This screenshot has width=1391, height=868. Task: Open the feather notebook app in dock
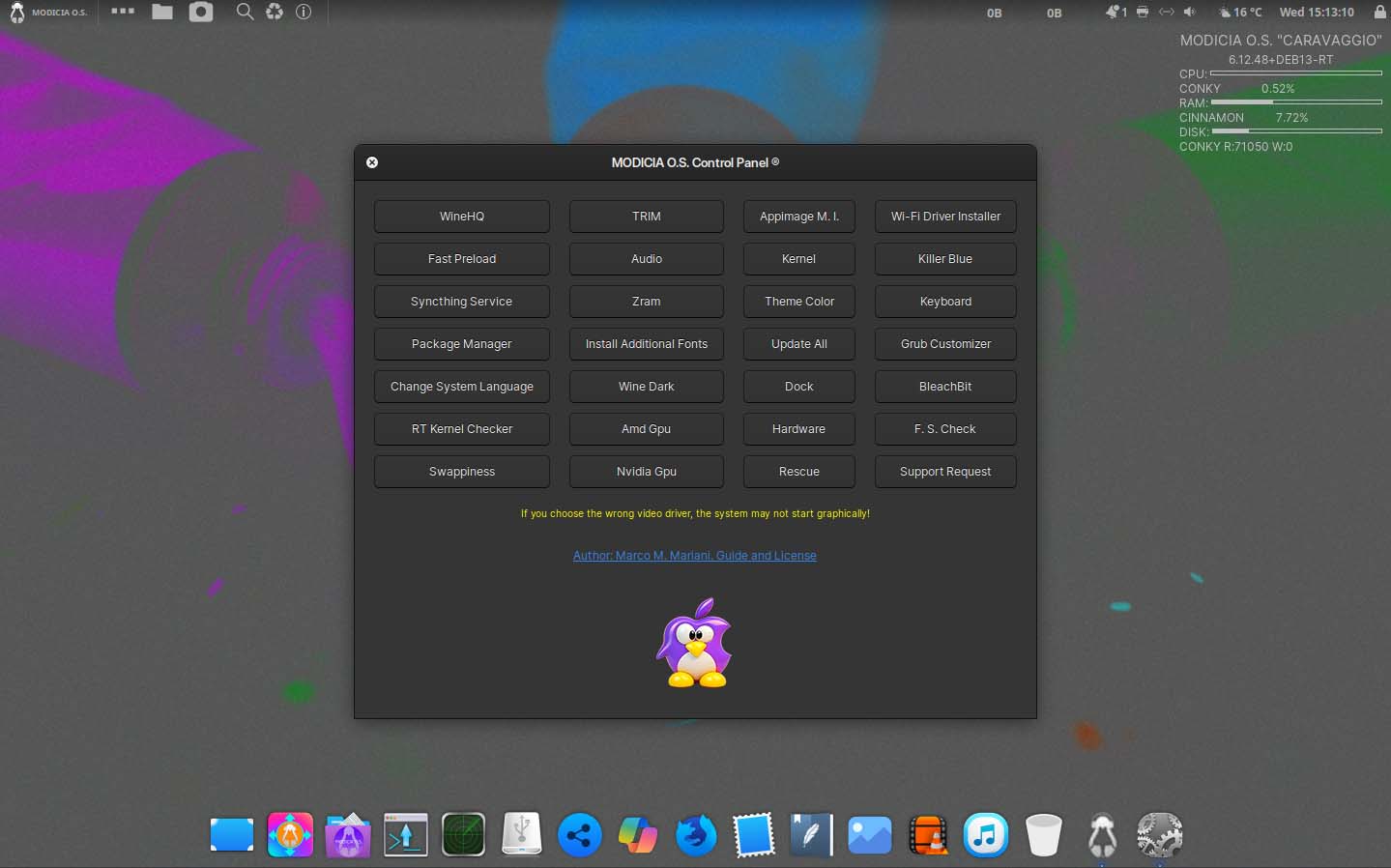pyautogui.click(x=811, y=834)
